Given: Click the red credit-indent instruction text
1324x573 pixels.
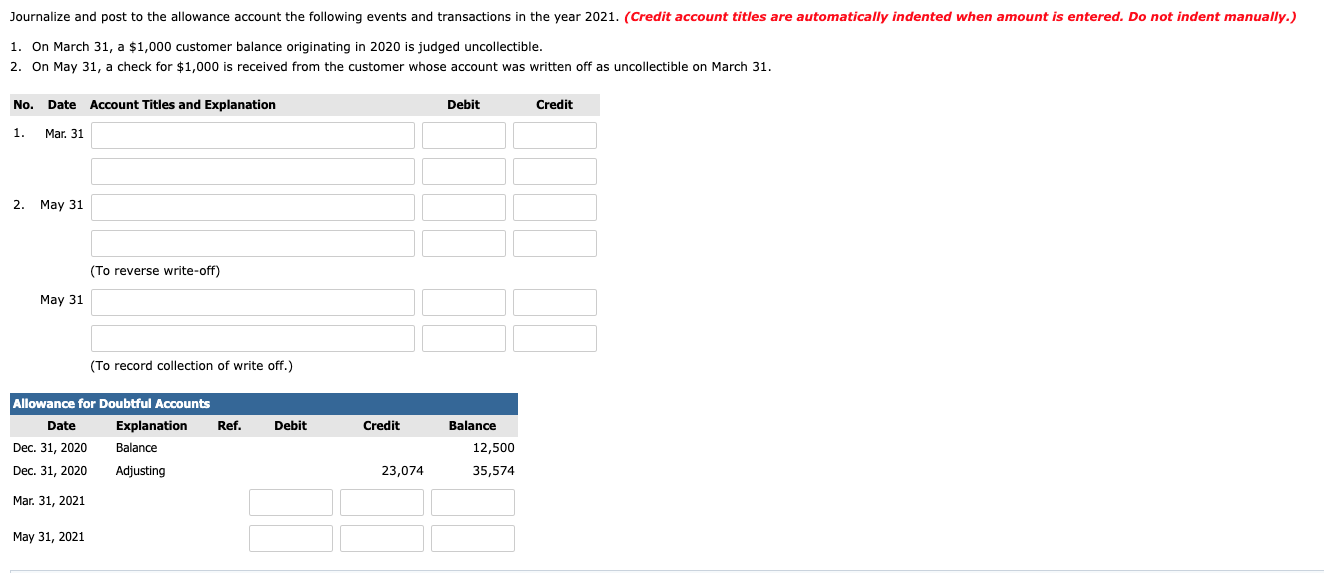Looking at the screenshot, I should (960, 18).
